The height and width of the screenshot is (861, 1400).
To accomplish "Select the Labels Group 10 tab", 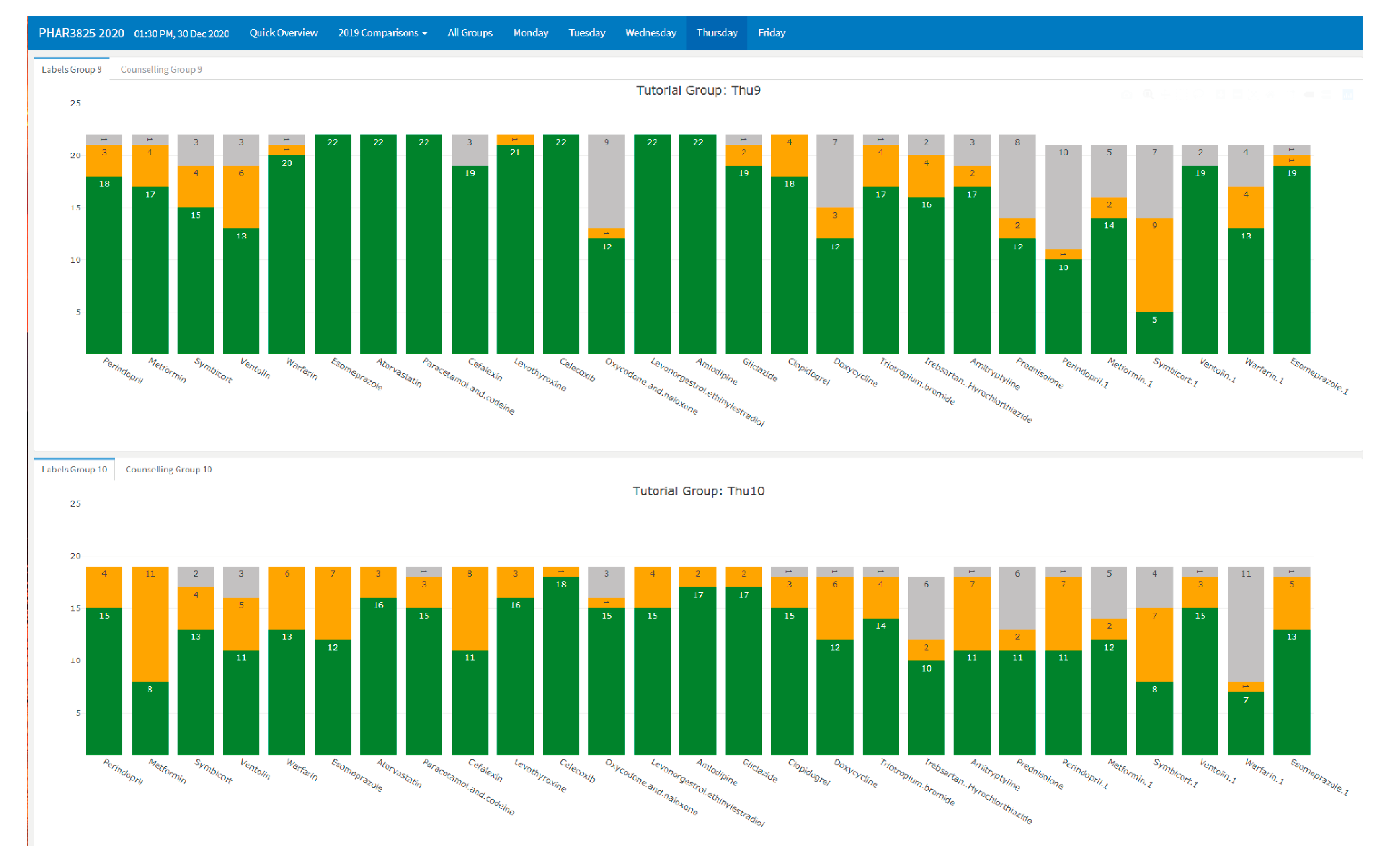I will click(74, 469).
